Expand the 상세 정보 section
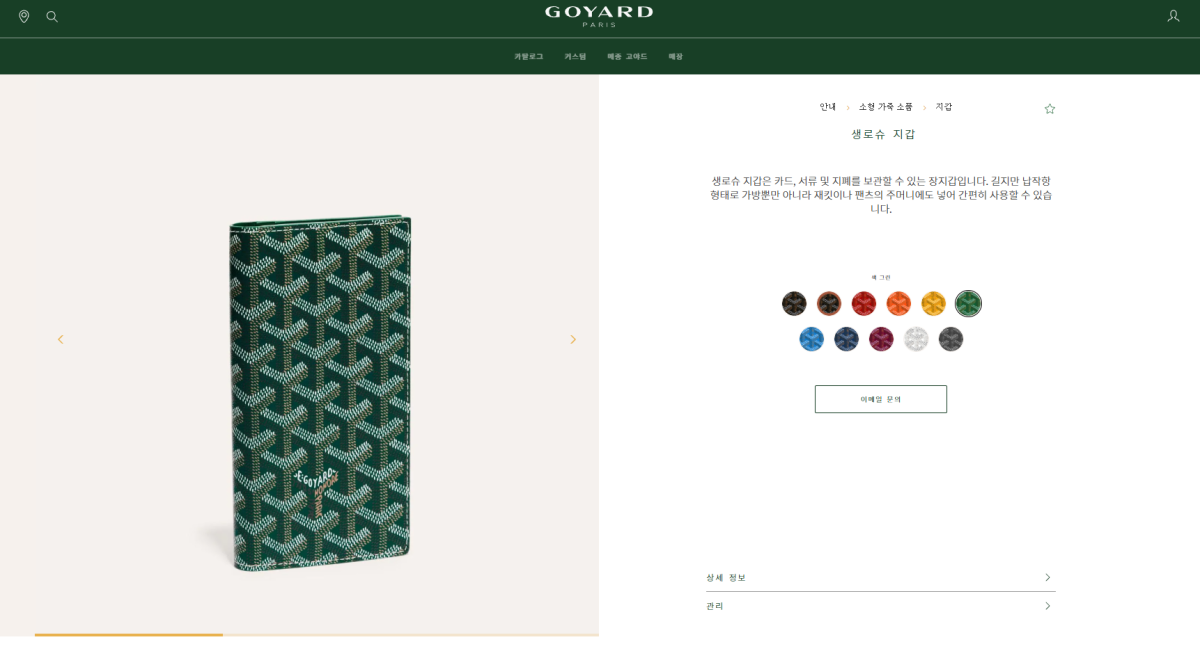The width and height of the screenshot is (1200, 658). click(880, 577)
